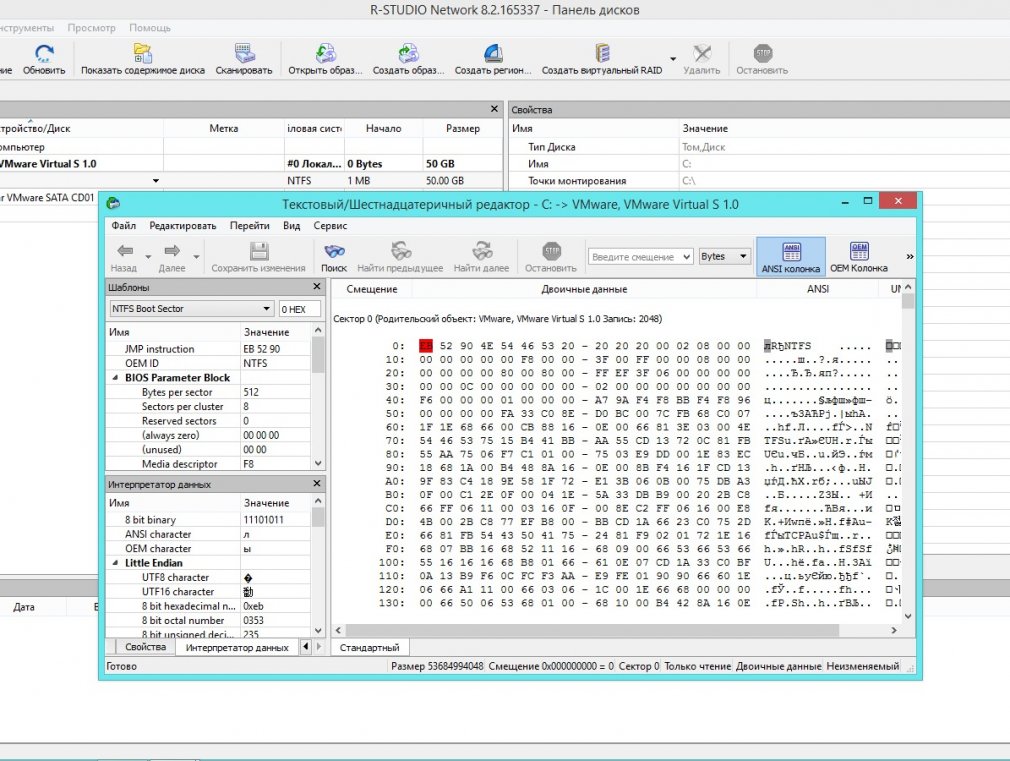The height and width of the screenshot is (761, 1010).
Task: Click the Остановить icon in main toolbar
Action: click(x=763, y=53)
